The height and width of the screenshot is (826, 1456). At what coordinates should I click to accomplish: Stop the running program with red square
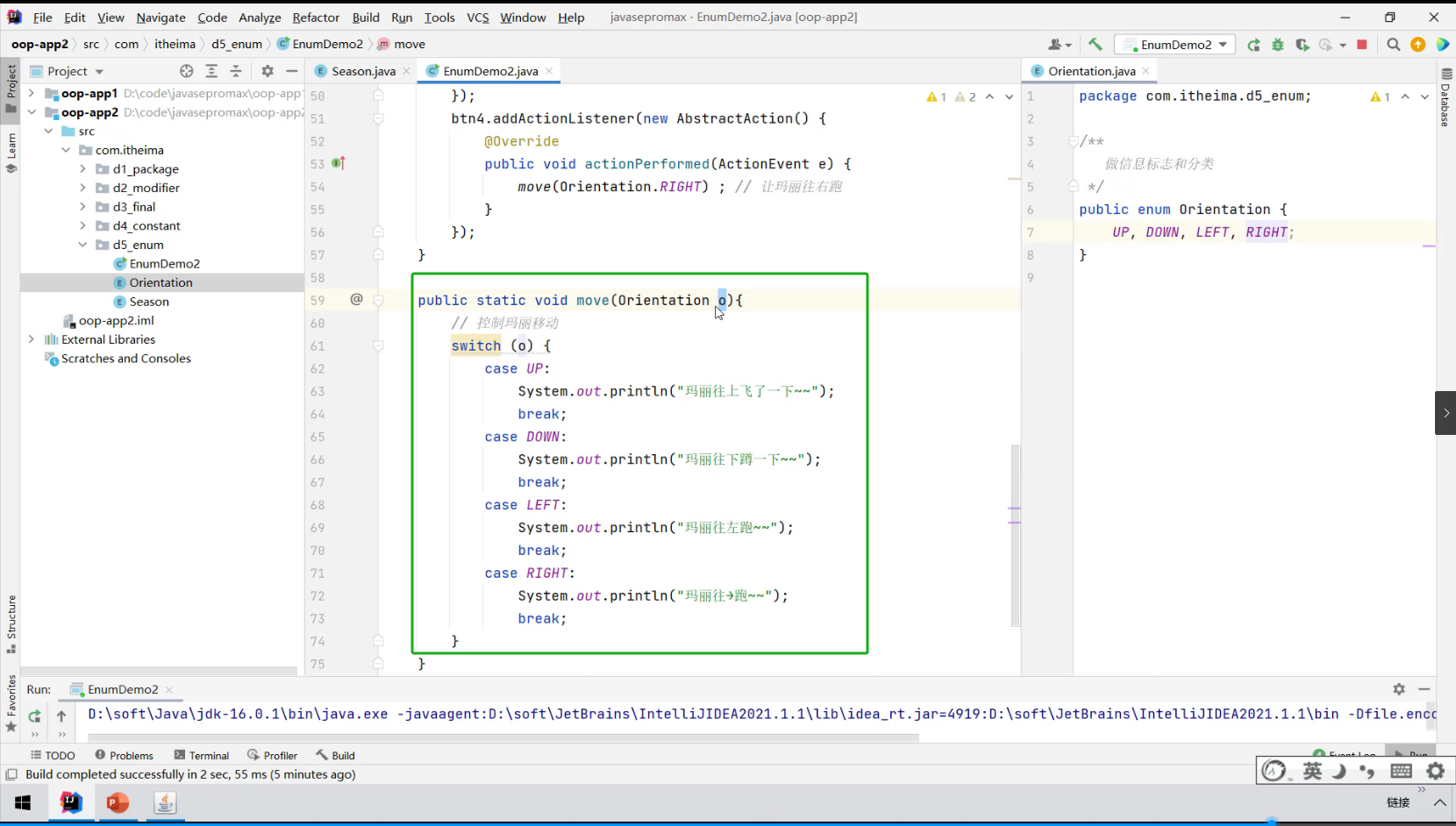click(1361, 45)
